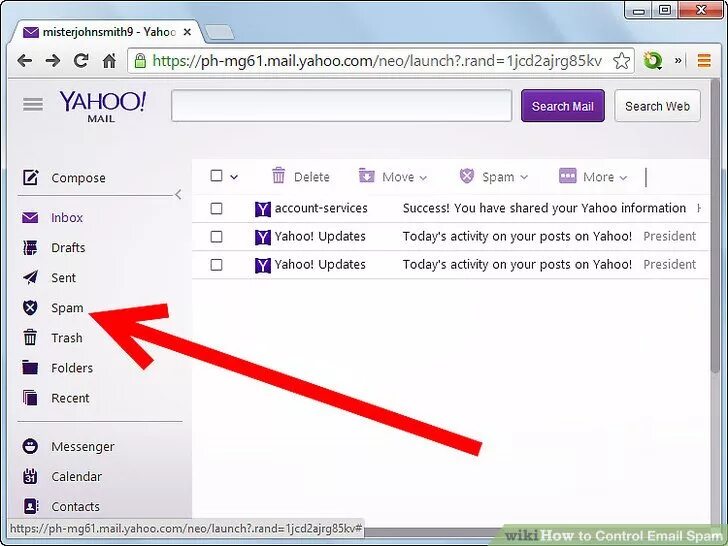
Task: Click the Calendar icon in sidebar
Action: click(30, 476)
